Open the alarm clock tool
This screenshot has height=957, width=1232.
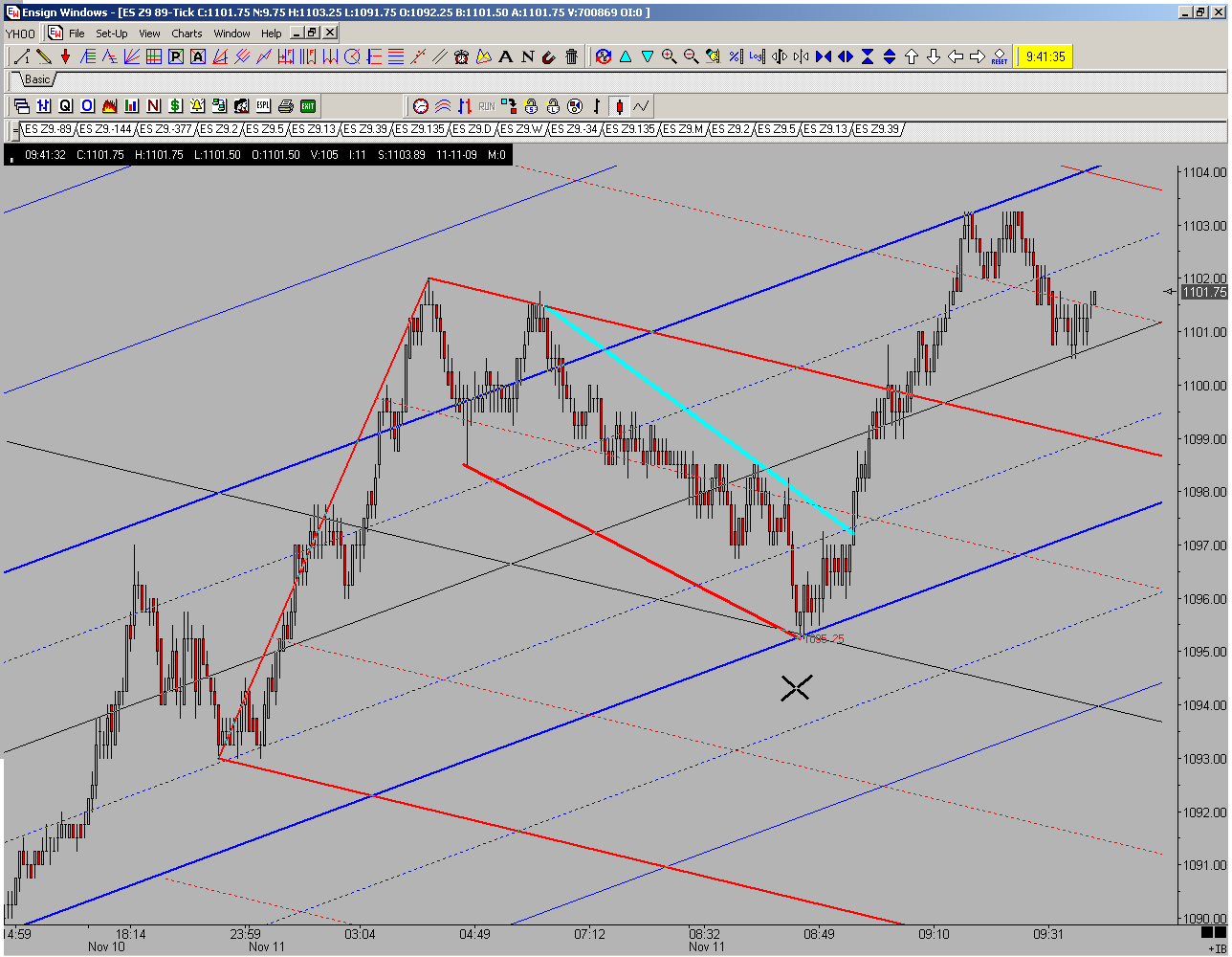[x=461, y=56]
